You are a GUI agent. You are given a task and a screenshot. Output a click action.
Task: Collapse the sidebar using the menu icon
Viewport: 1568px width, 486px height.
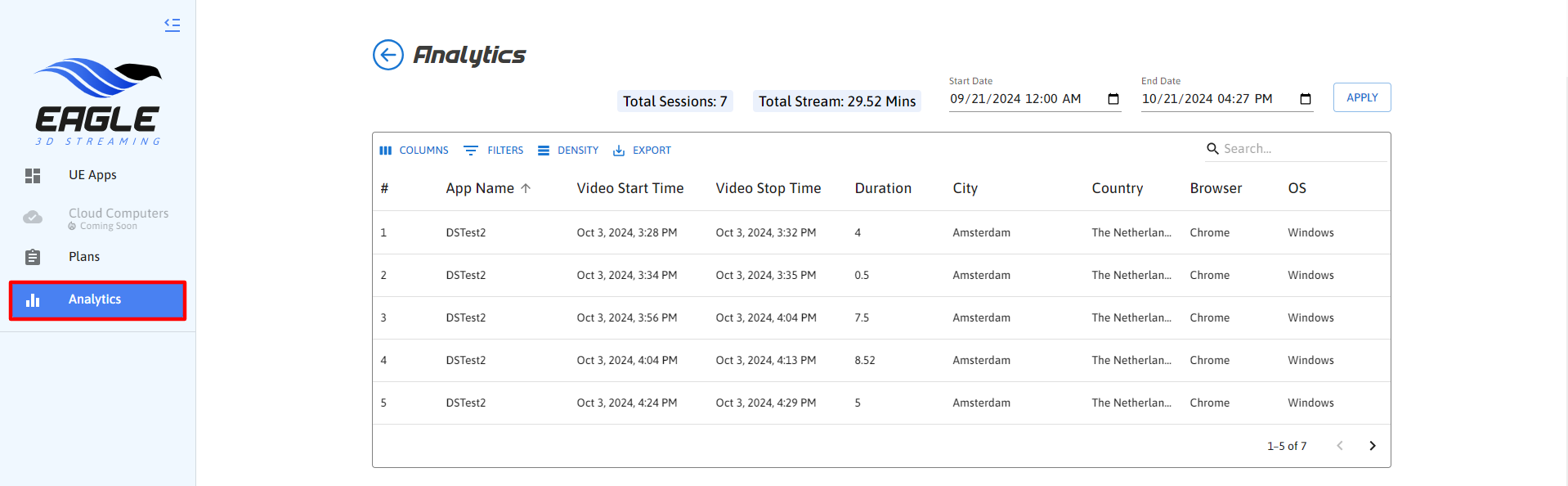coord(172,25)
